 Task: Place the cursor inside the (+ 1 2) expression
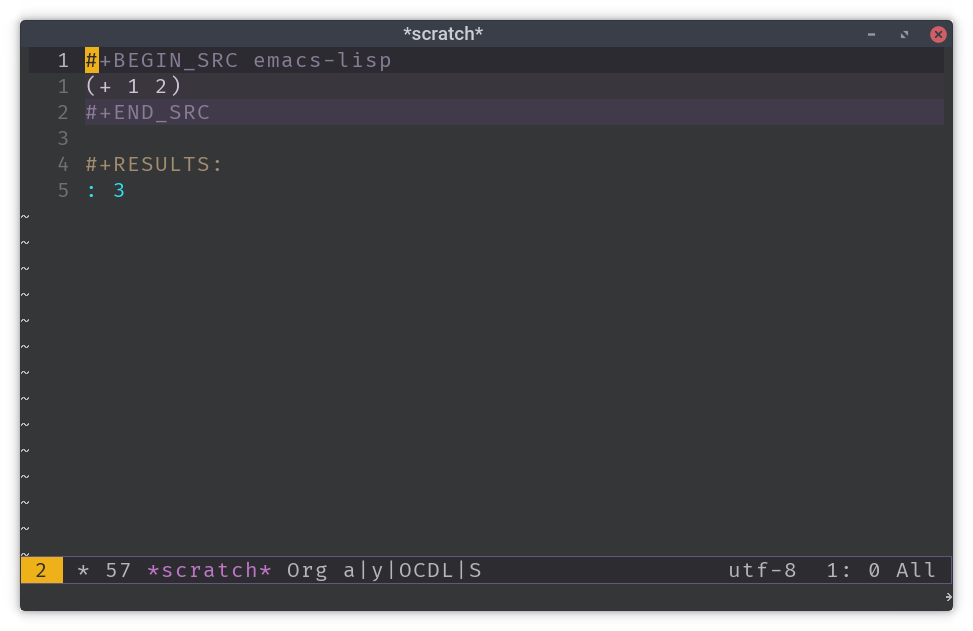(133, 86)
